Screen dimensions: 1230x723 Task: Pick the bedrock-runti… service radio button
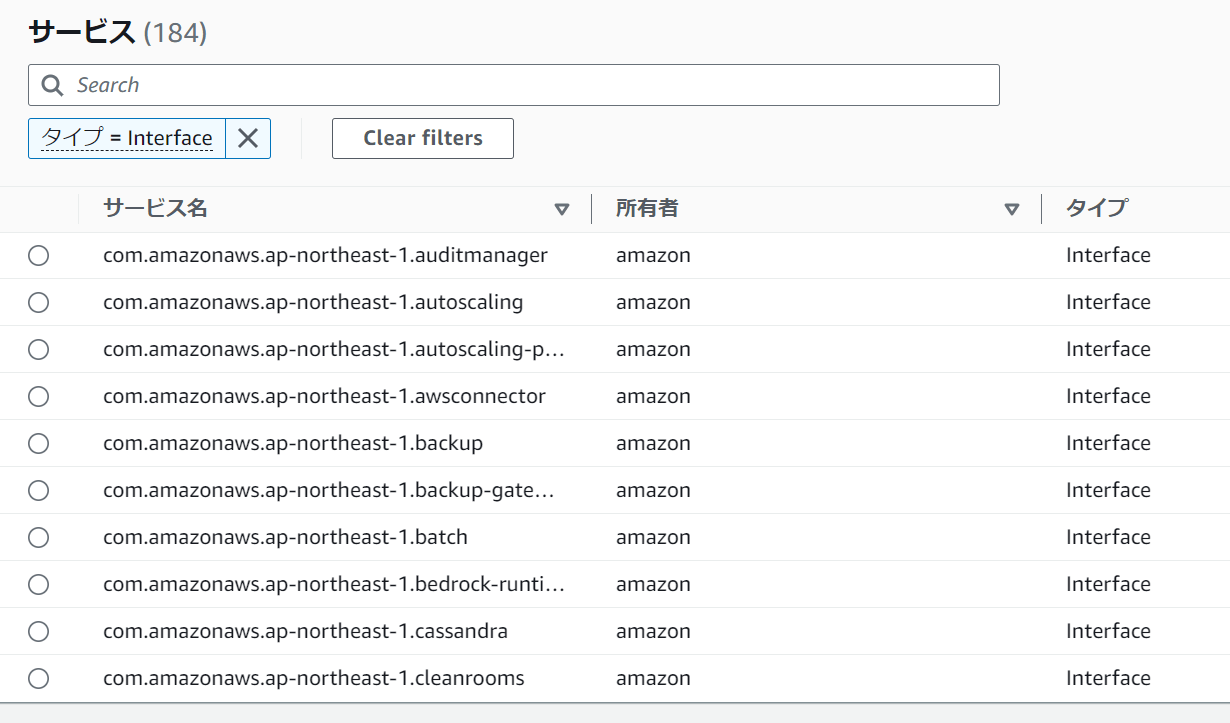pos(38,585)
